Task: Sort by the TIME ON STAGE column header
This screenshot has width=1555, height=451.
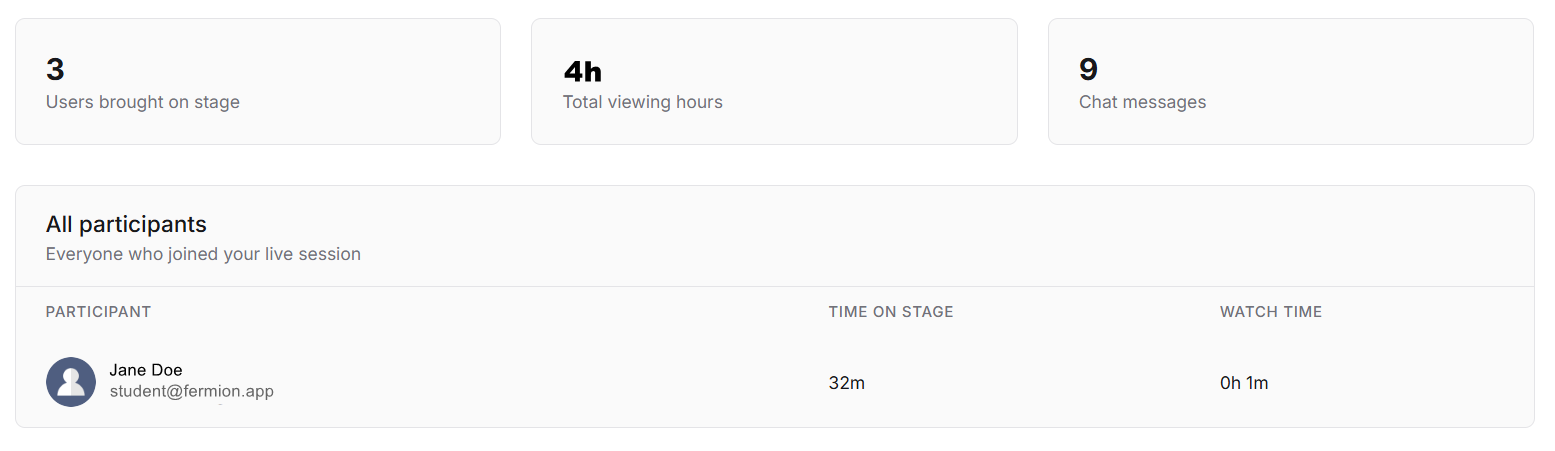Action: (x=890, y=312)
